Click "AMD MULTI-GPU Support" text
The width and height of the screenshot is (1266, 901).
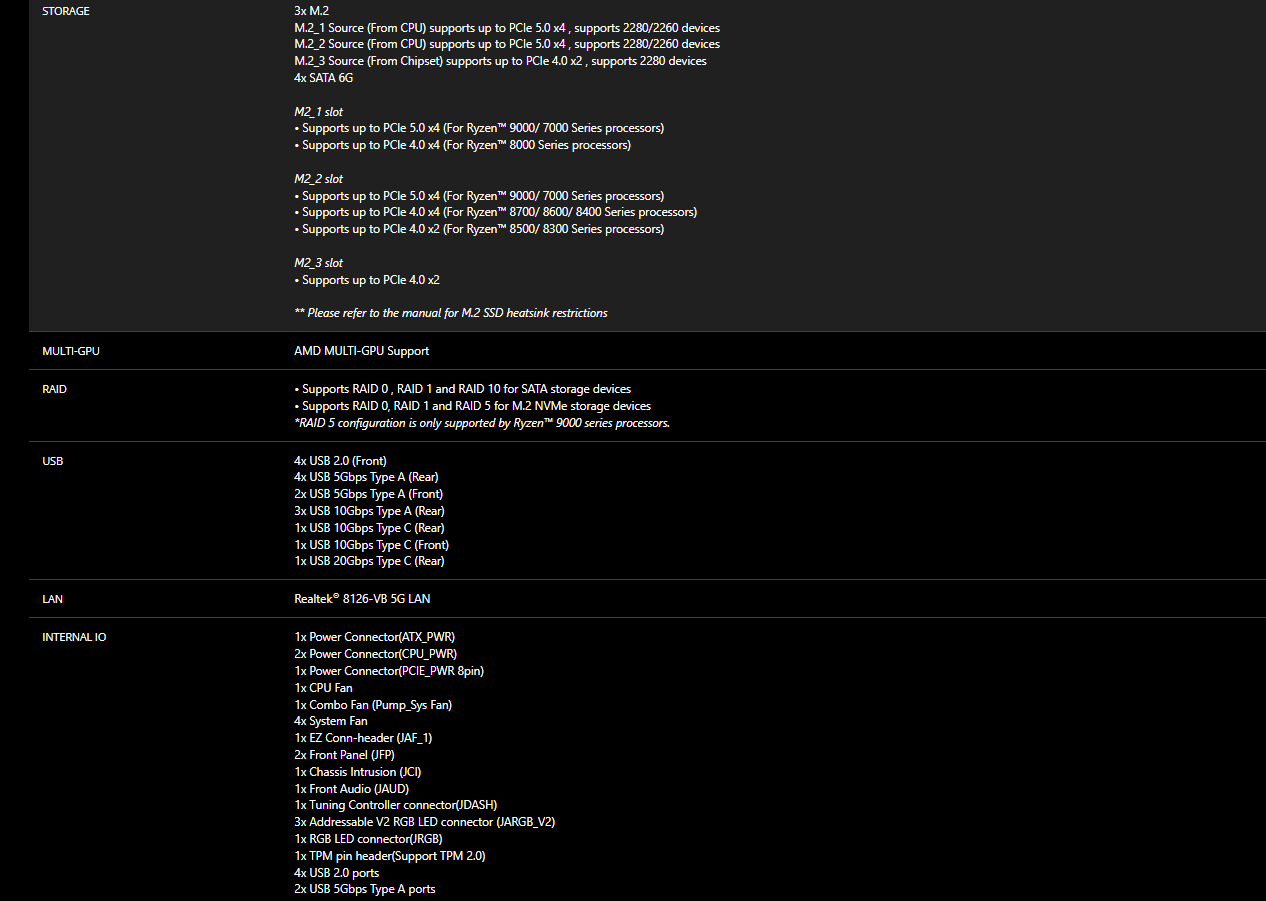click(x=361, y=351)
